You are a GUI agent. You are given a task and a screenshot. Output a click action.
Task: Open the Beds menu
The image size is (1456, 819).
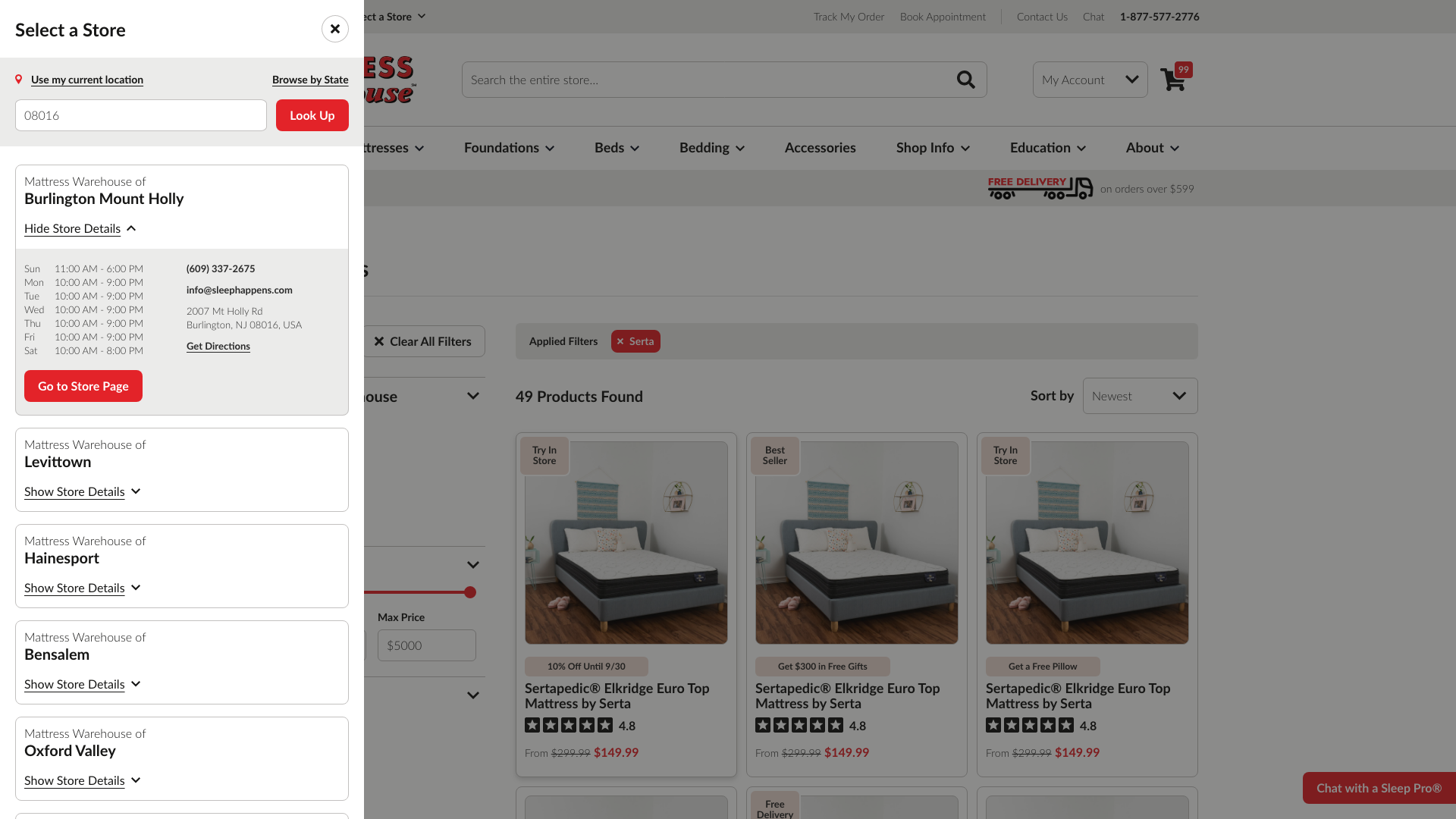tap(617, 148)
